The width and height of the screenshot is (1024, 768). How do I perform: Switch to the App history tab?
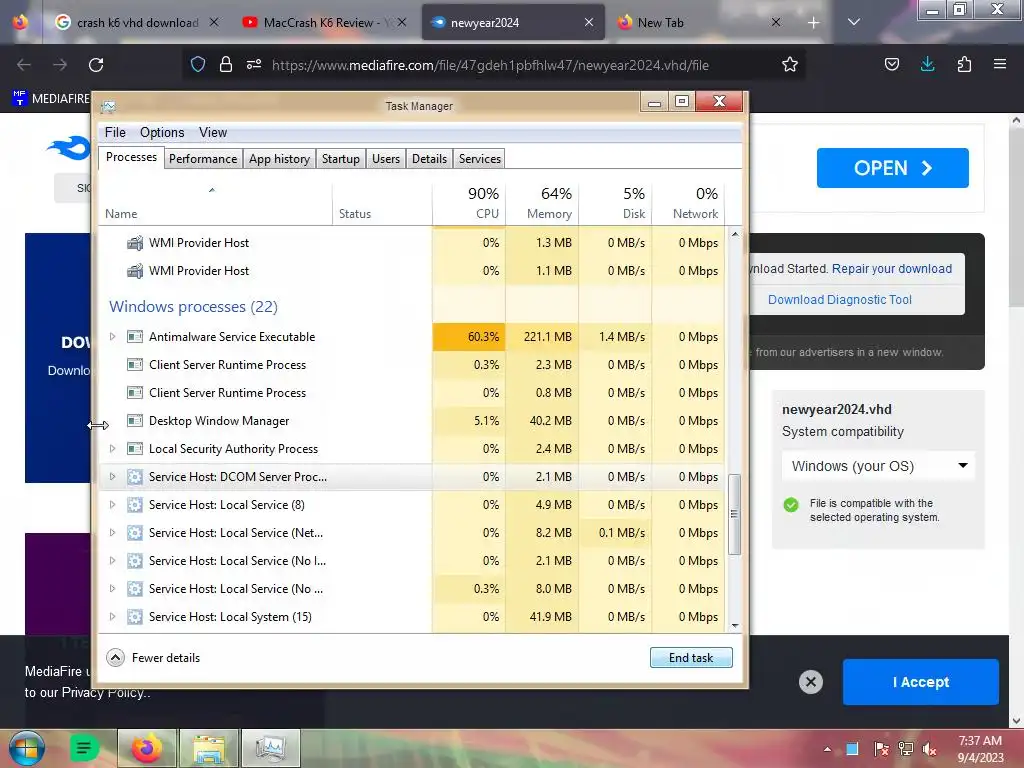pyautogui.click(x=280, y=159)
